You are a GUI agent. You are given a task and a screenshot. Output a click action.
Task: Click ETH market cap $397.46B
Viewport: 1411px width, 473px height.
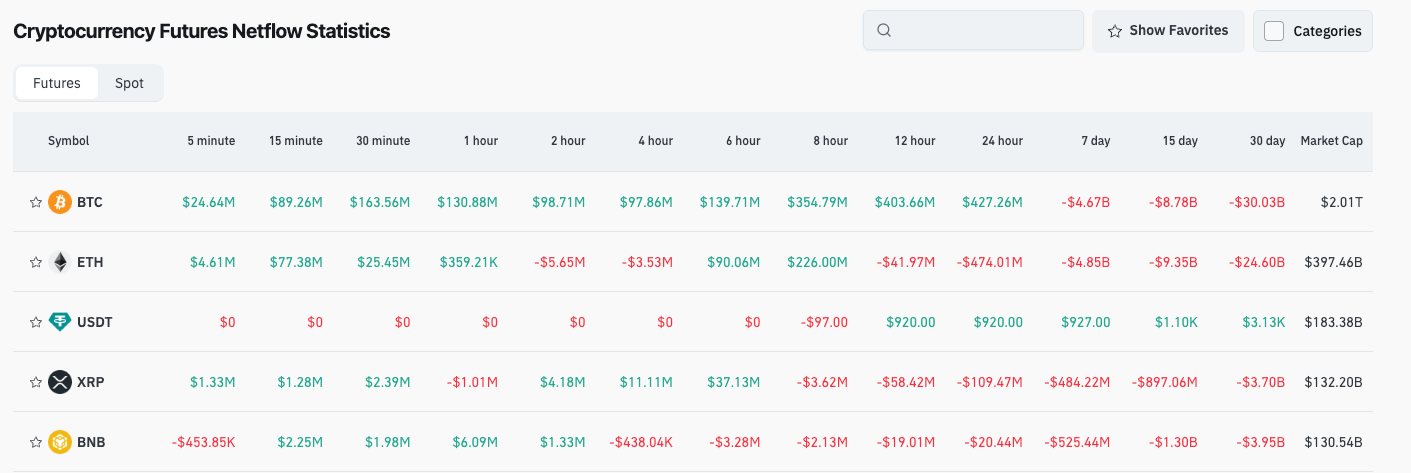click(x=1333, y=262)
